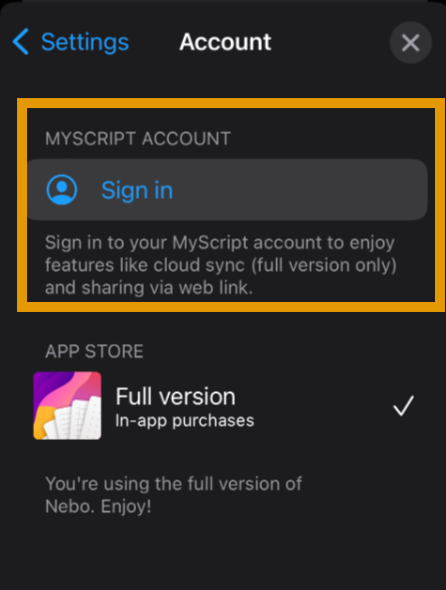The width and height of the screenshot is (446, 590).
Task: Select the Sign in text
Action: (137, 190)
